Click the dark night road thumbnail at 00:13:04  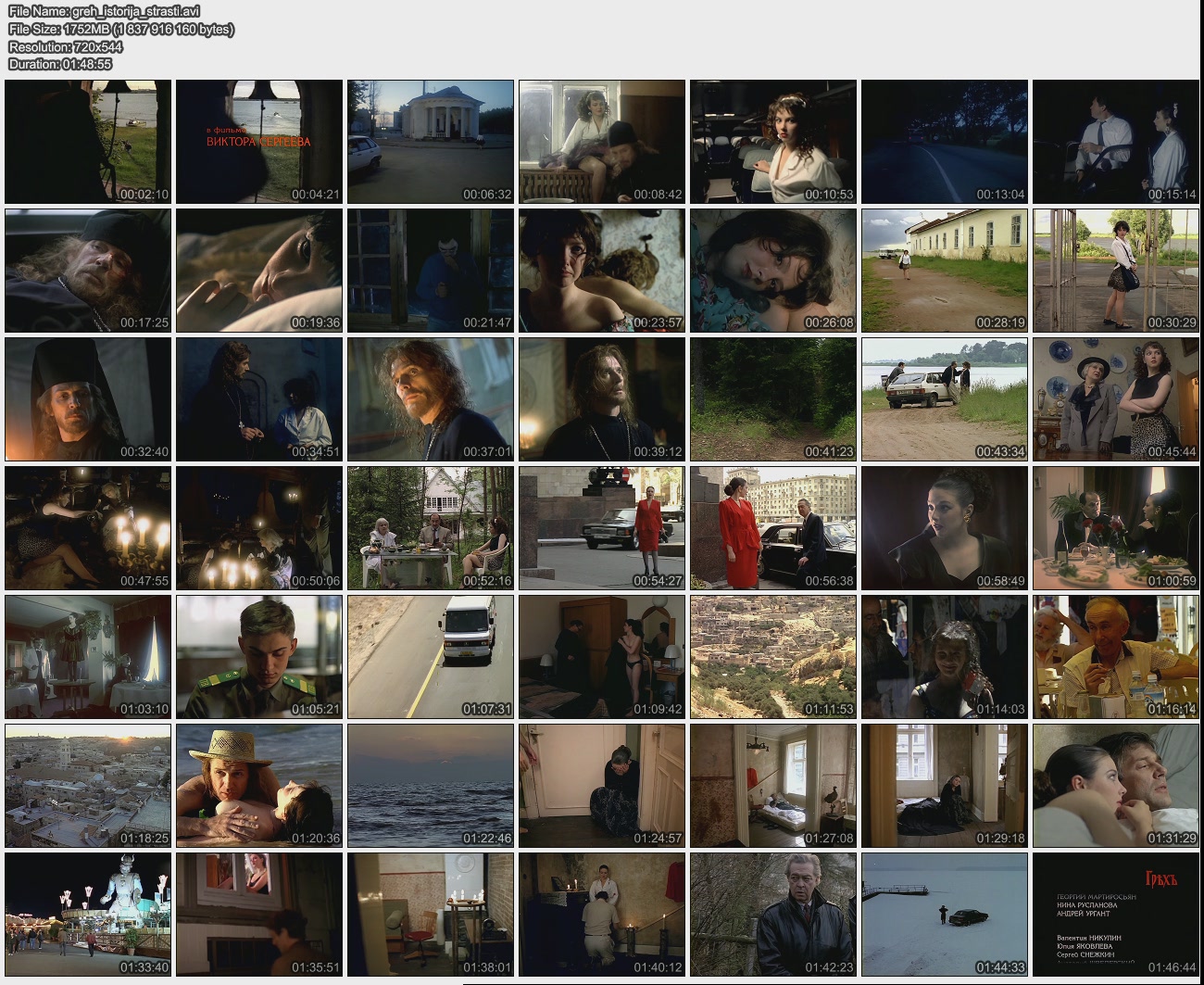pos(945,141)
